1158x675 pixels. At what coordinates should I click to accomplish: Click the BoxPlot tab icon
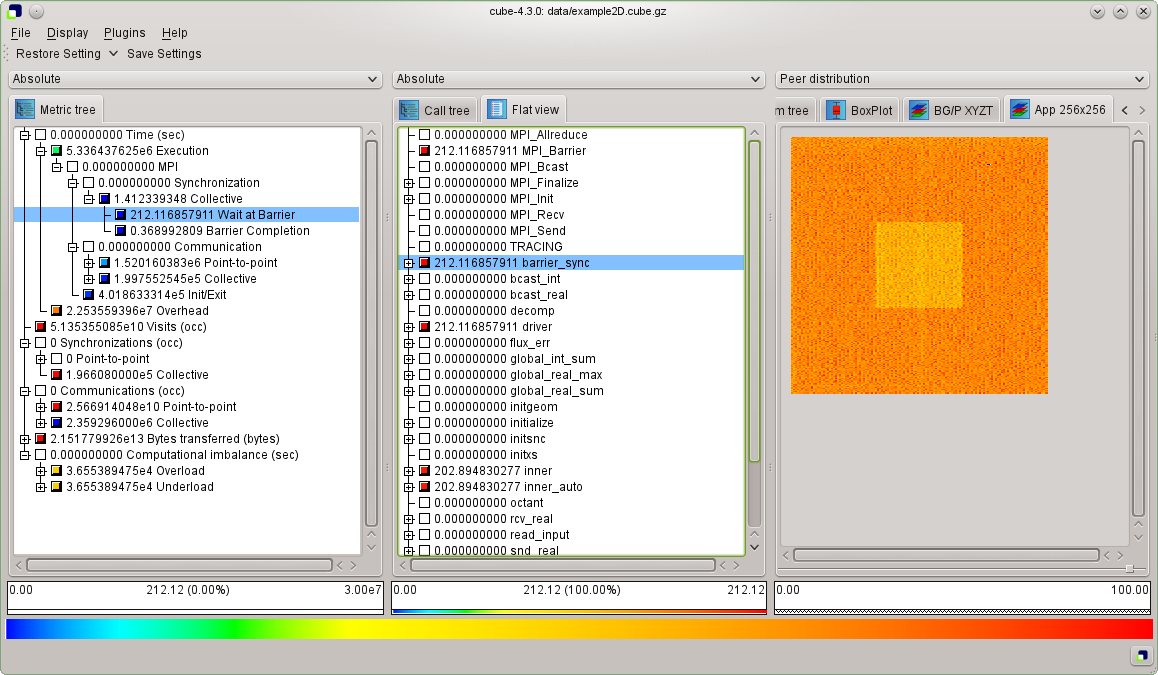point(835,110)
